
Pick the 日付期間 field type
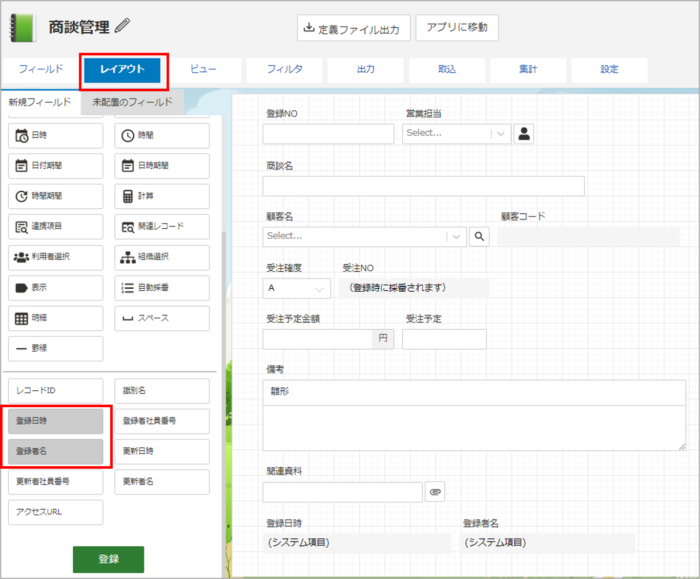(55, 166)
